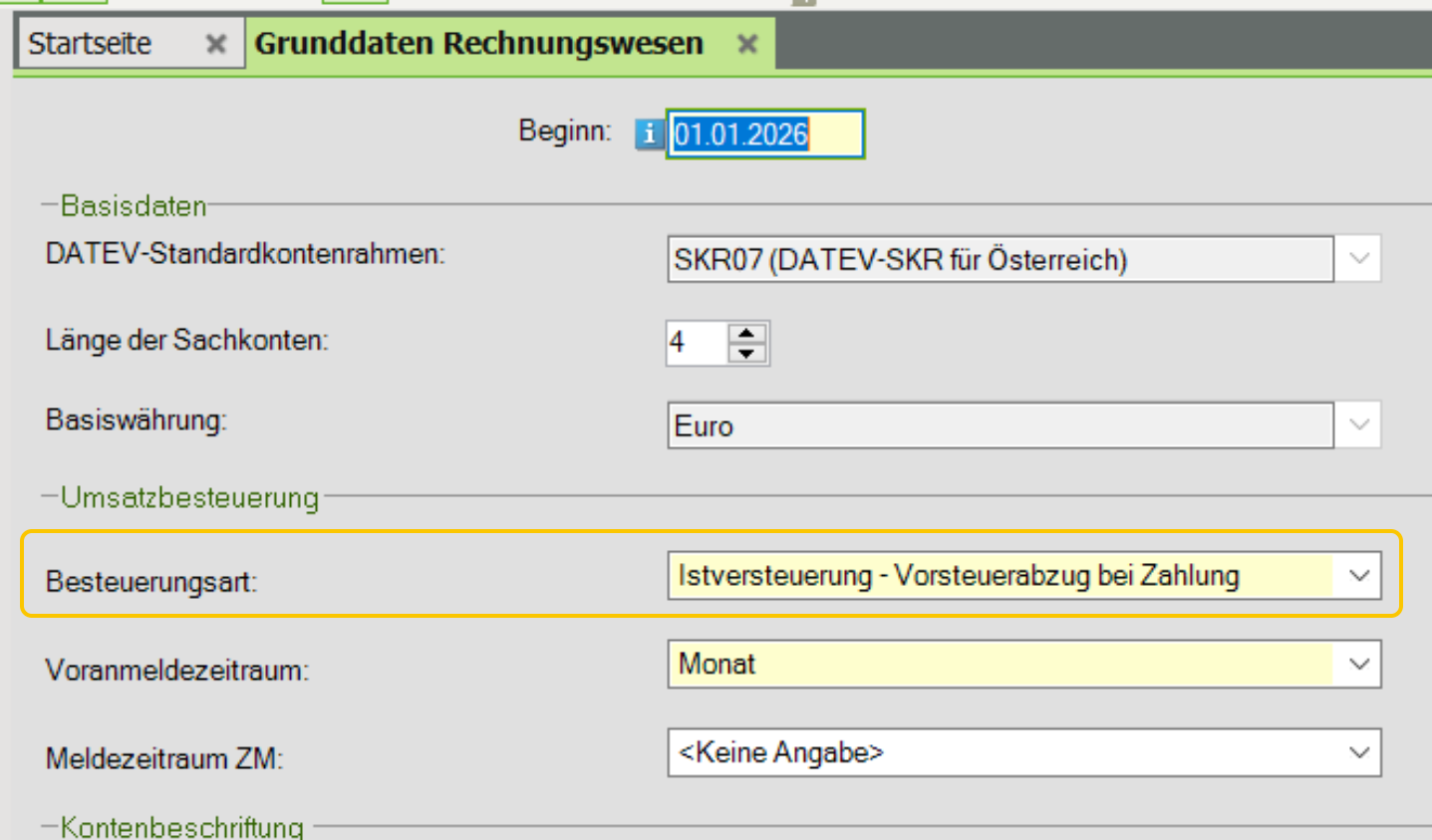Screen dimensions: 1432x840
Task: Decrease Länge der Sachkonten with down arrow
Action: pyautogui.click(x=746, y=353)
